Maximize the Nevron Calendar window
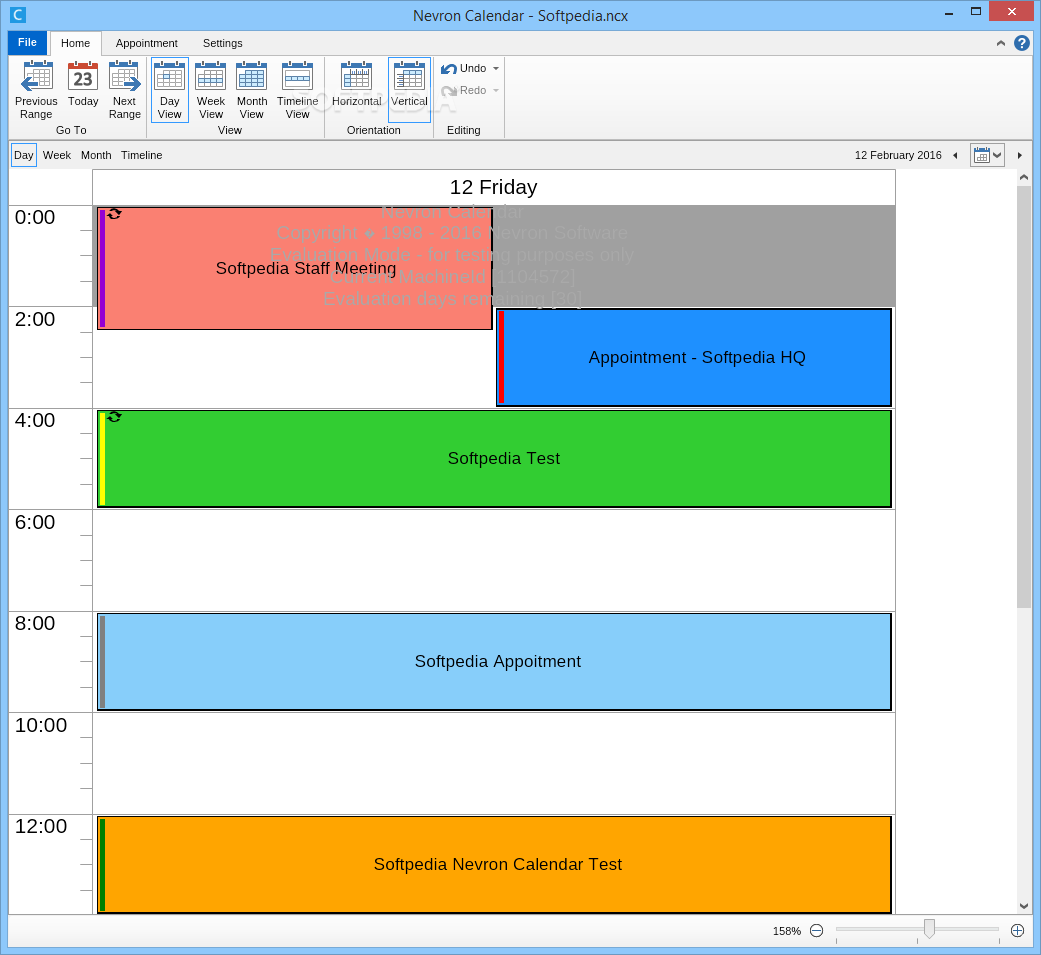The height and width of the screenshot is (955, 1041). 976,11
